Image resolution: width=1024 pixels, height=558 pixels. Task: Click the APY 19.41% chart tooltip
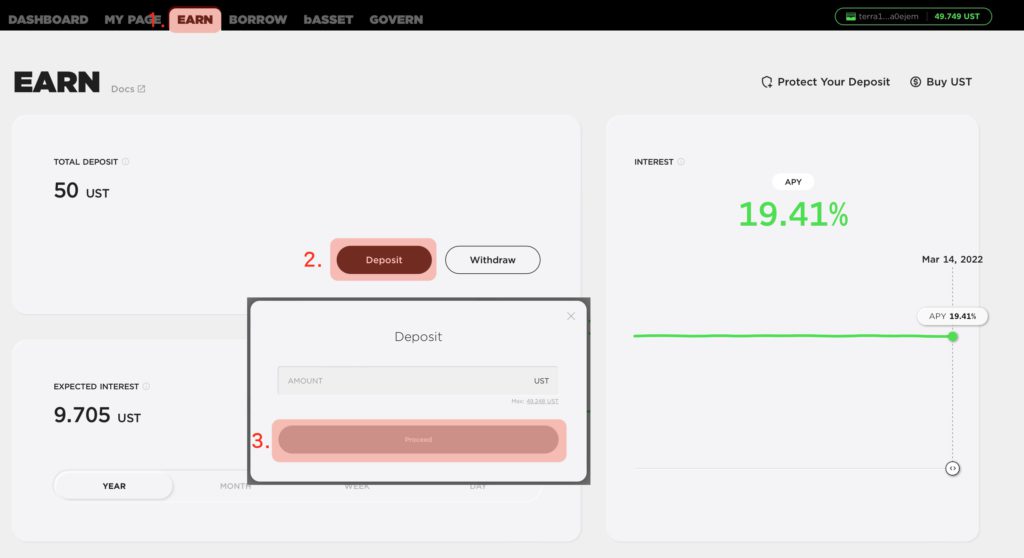[x=952, y=316]
